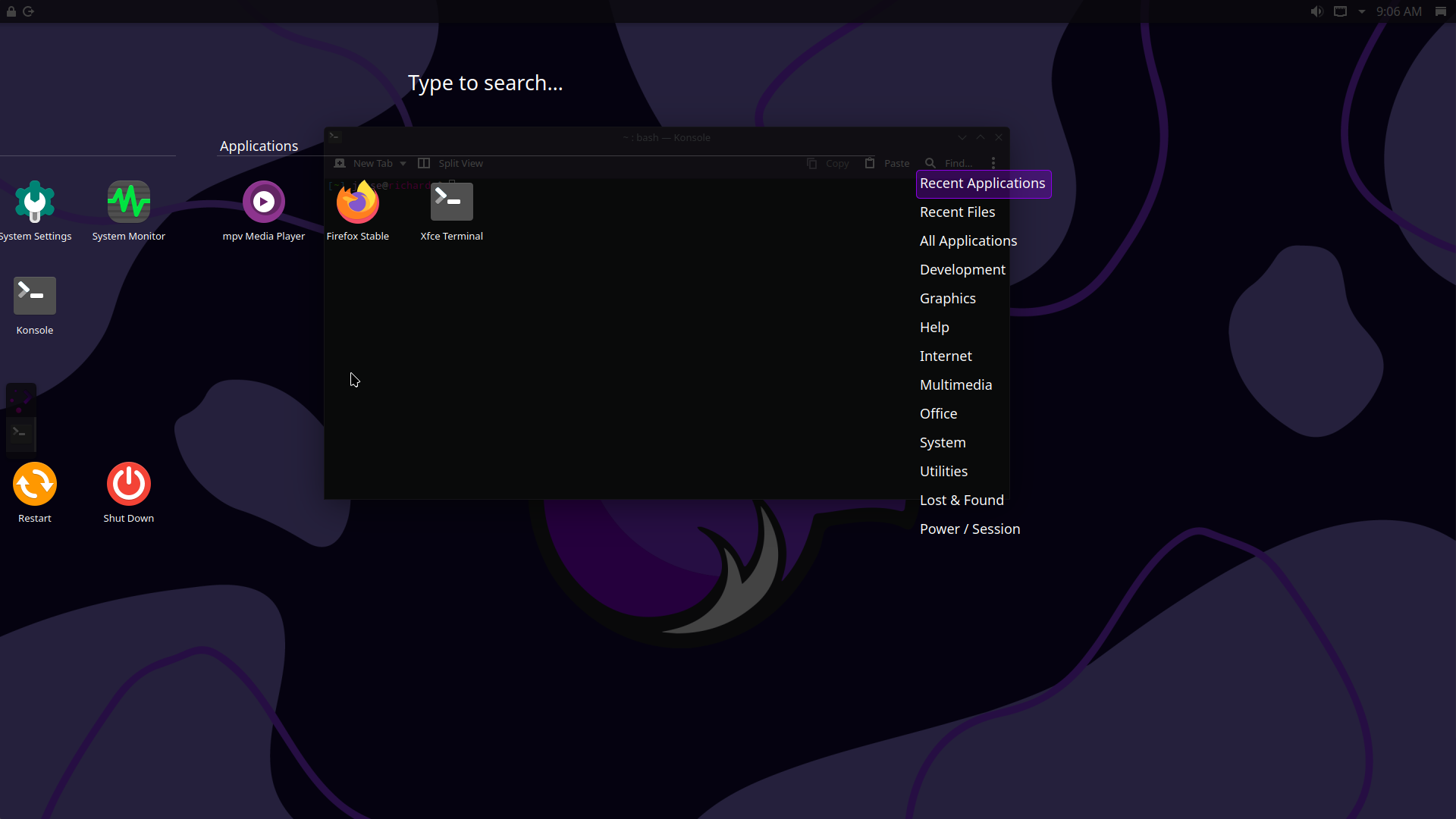The height and width of the screenshot is (819, 1456).
Task: Click the Xfce Terminal label text
Action: tap(452, 237)
